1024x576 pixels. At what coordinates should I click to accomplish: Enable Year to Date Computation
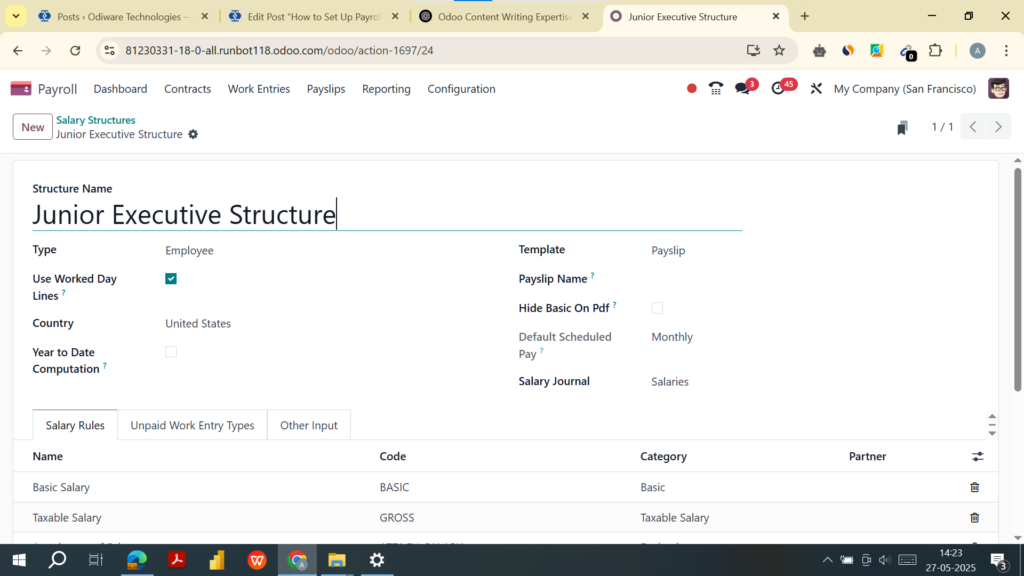click(x=170, y=351)
